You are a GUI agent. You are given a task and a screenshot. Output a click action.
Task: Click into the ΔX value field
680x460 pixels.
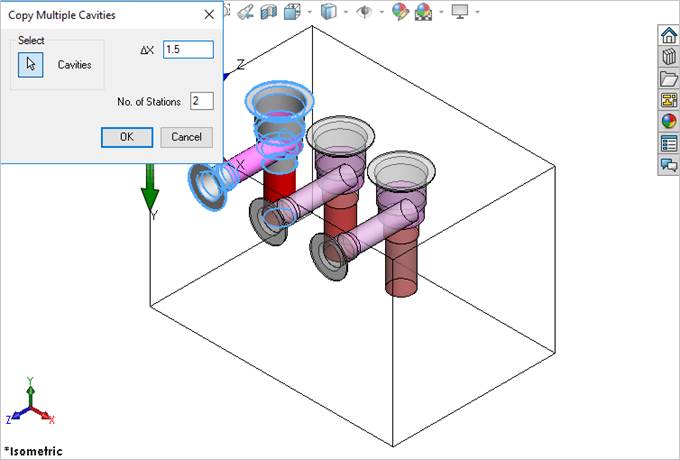188,49
